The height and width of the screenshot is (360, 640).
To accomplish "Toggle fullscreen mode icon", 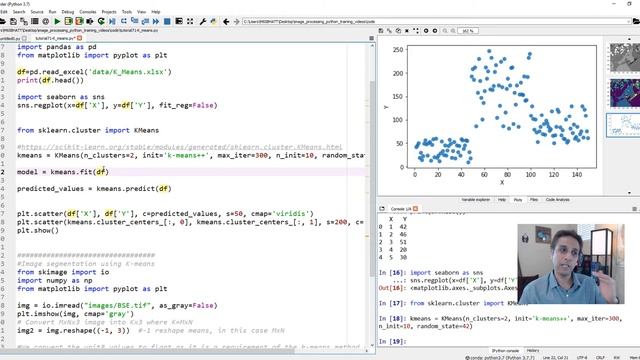I will pos(190,21).
